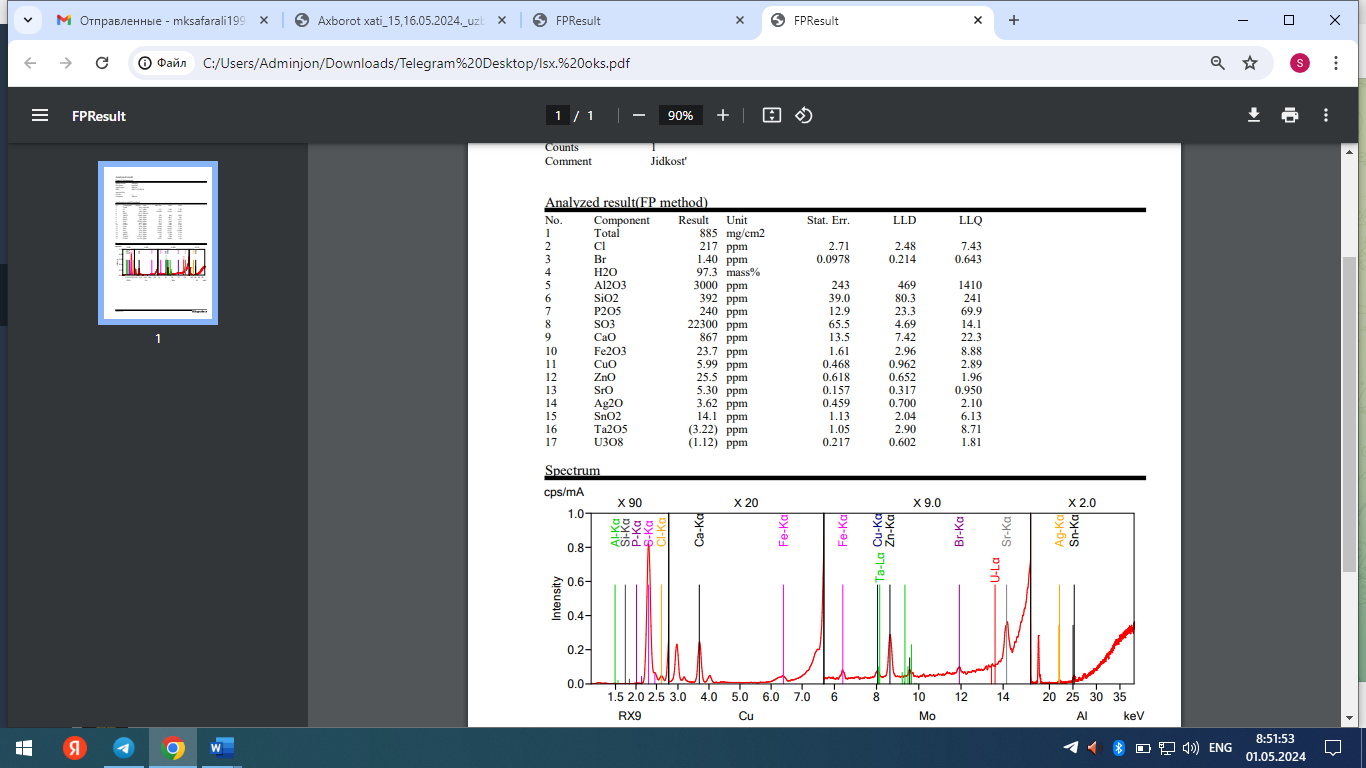This screenshot has height=768, width=1366.
Task: Rotate the document counterclockwise
Action: click(804, 115)
